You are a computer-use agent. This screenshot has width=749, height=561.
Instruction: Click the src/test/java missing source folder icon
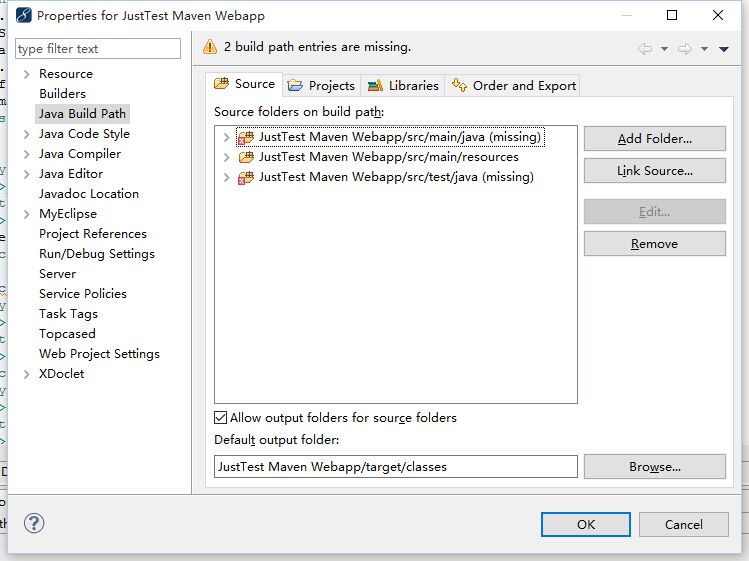click(x=246, y=177)
